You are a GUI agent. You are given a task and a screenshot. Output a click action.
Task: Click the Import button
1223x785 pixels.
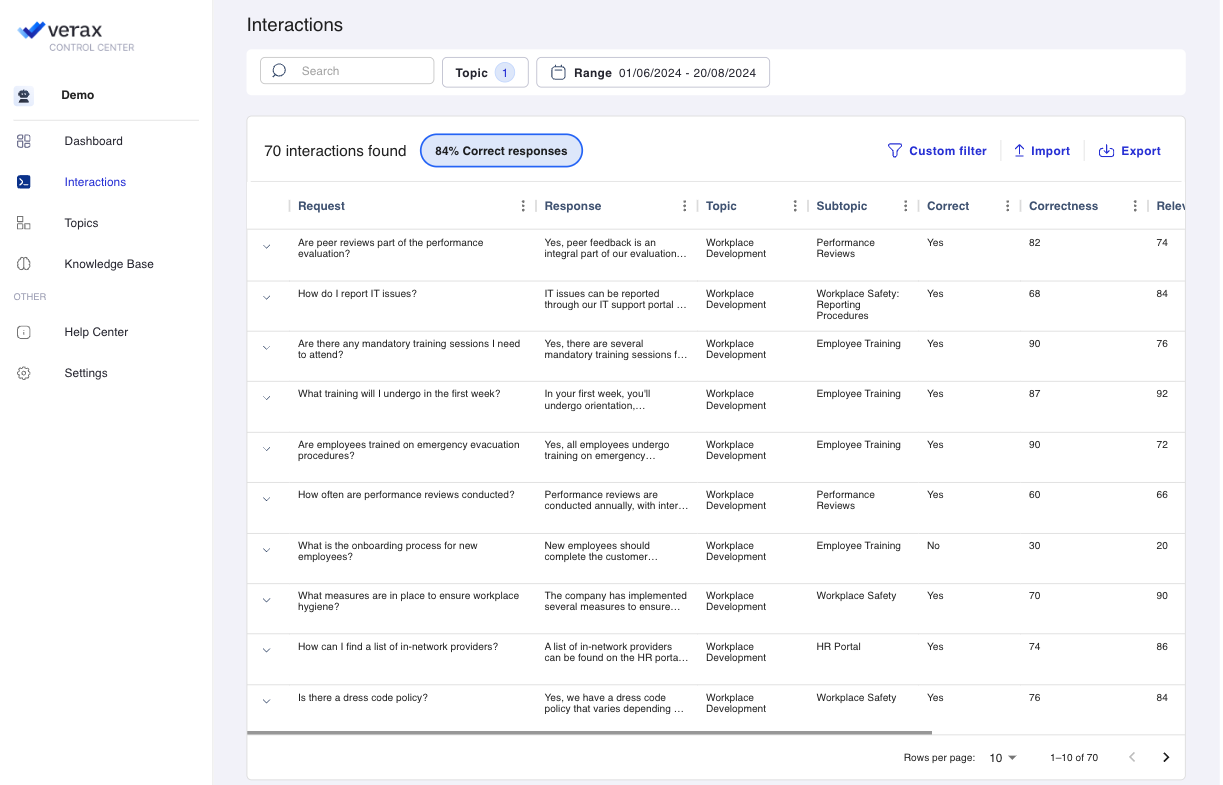1042,151
